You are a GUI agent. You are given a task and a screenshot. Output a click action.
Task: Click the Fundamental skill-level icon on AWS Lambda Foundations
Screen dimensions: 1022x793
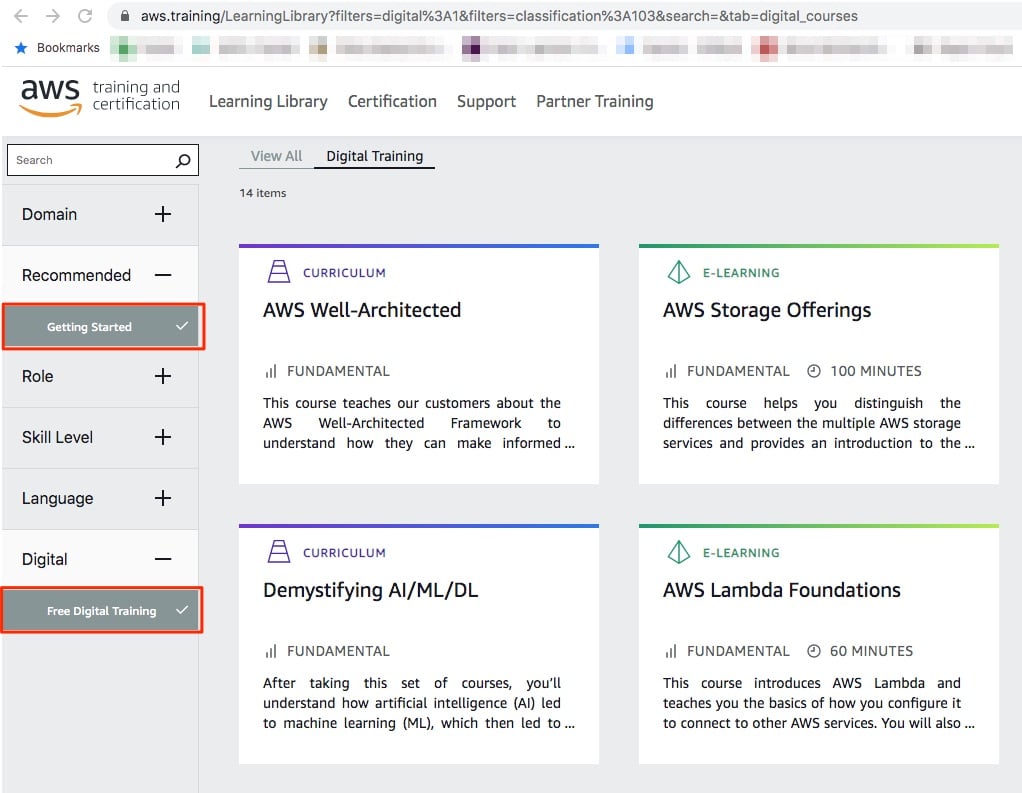coord(672,651)
